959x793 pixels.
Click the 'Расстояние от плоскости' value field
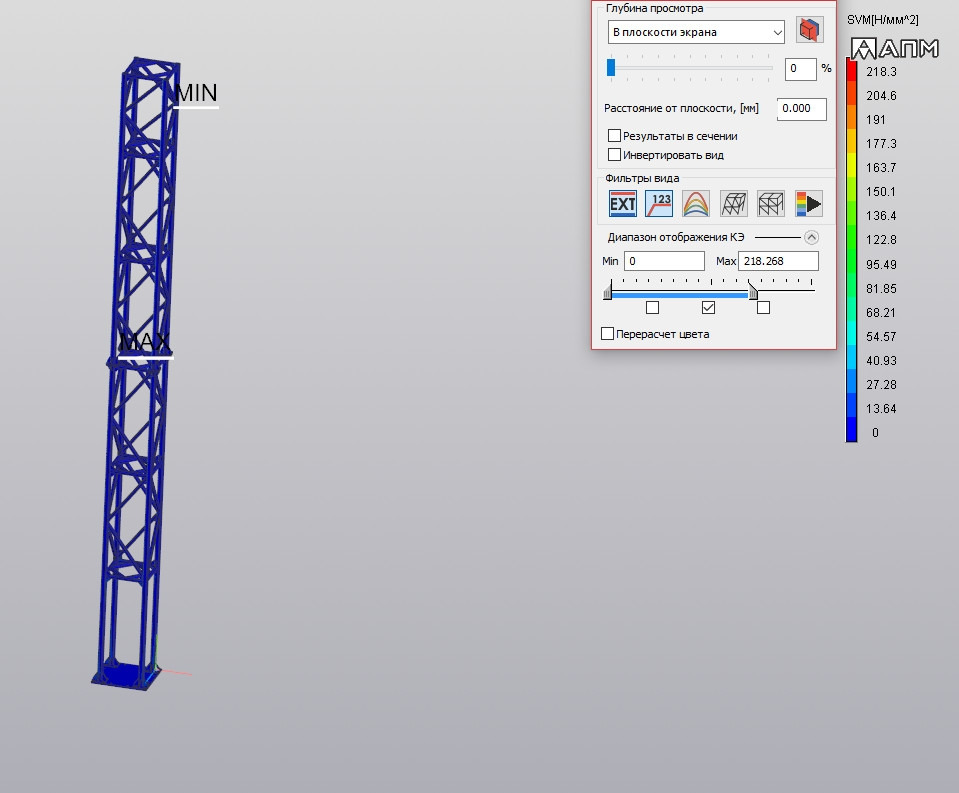[802, 109]
